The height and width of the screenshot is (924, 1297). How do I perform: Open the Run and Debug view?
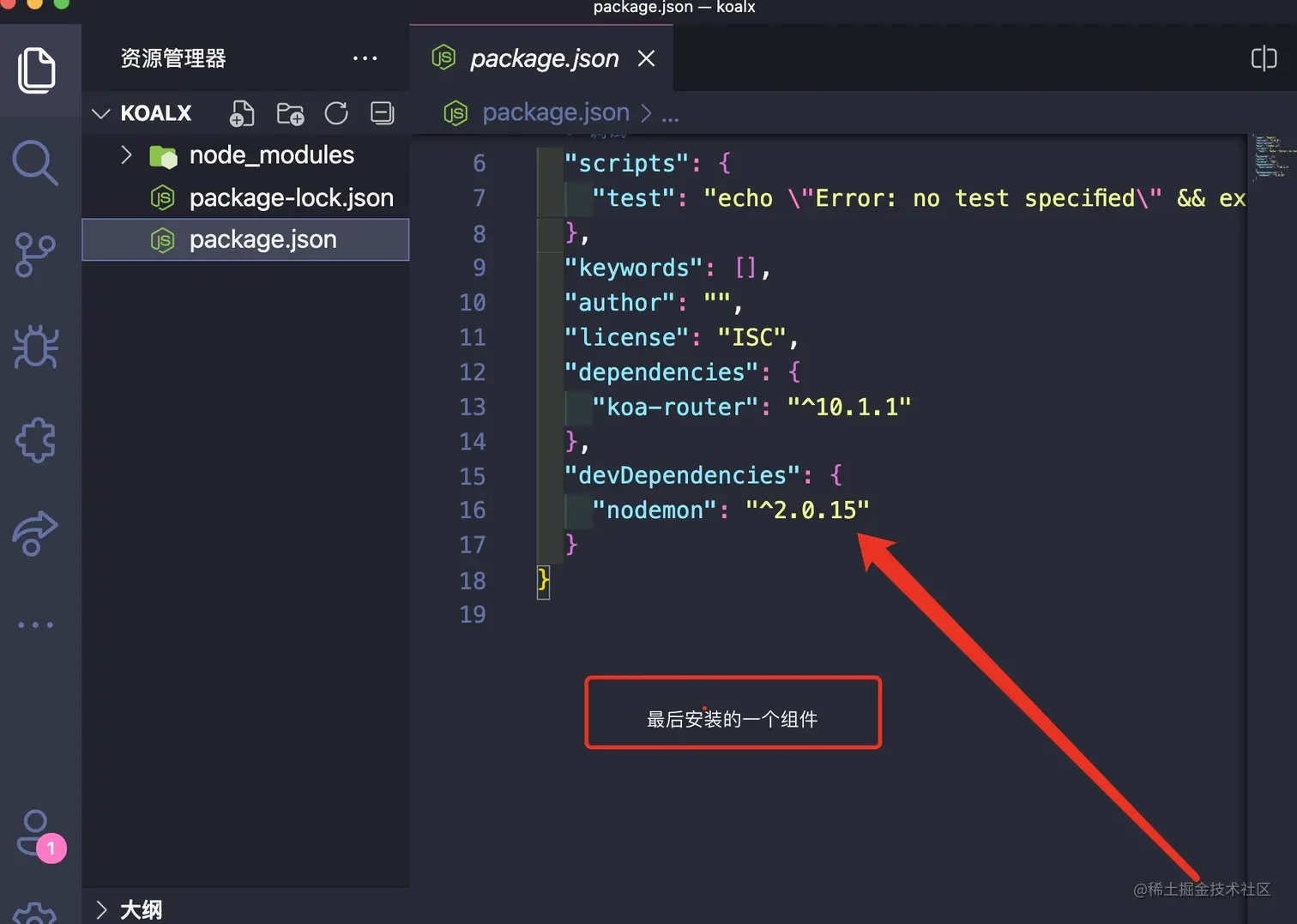coord(35,347)
